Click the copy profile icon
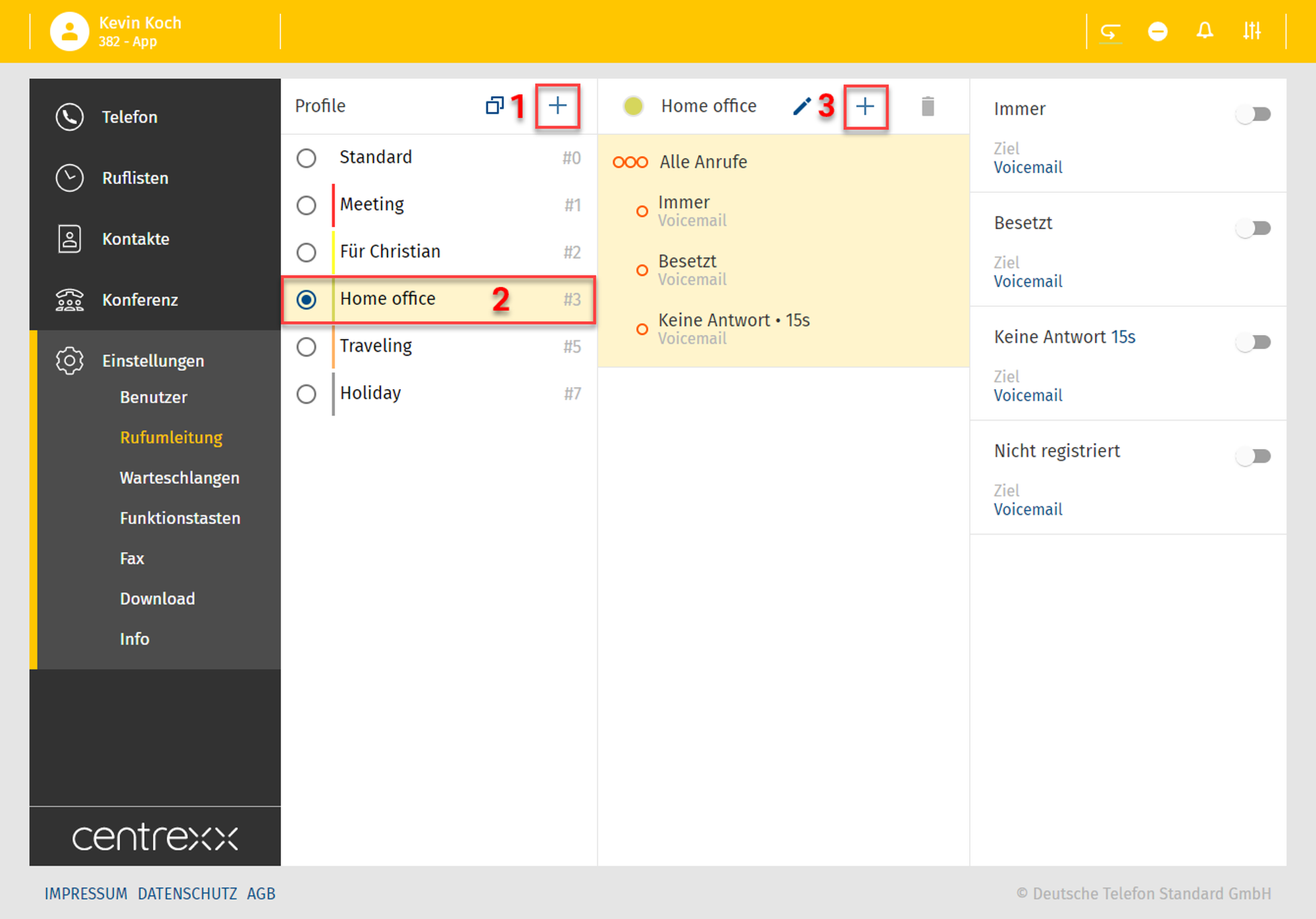Viewport: 1316px width, 919px height. 494,106
